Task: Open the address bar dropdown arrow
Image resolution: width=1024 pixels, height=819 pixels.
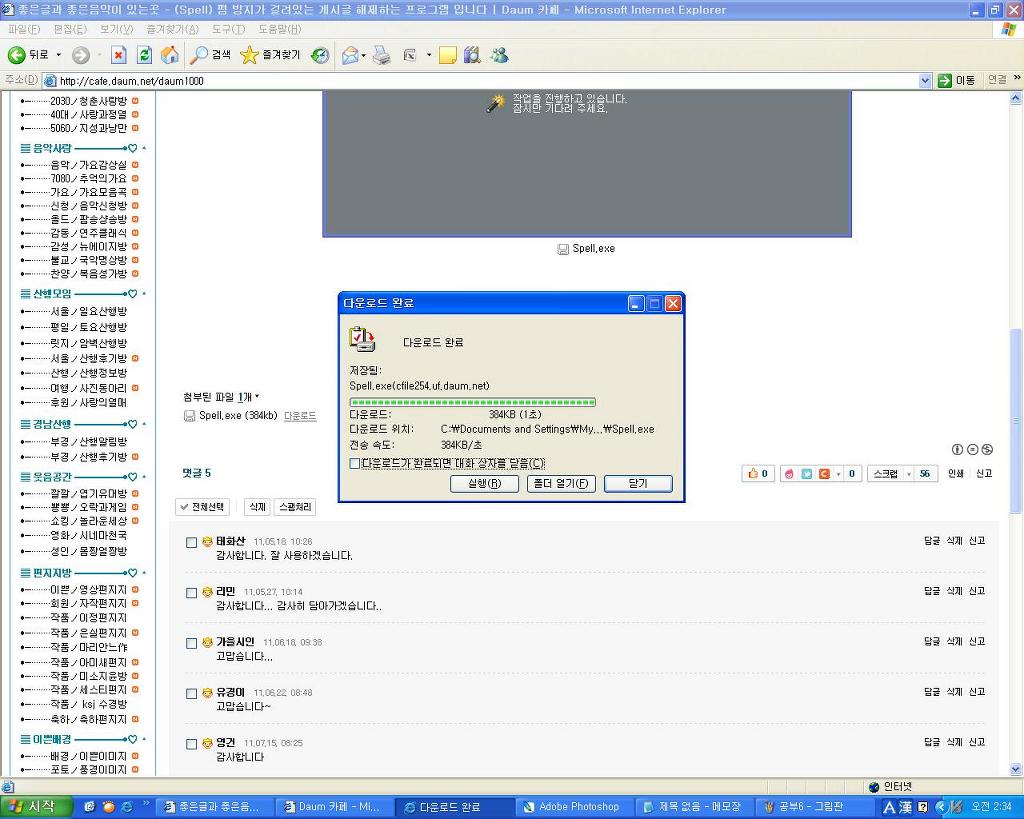Action: point(925,81)
